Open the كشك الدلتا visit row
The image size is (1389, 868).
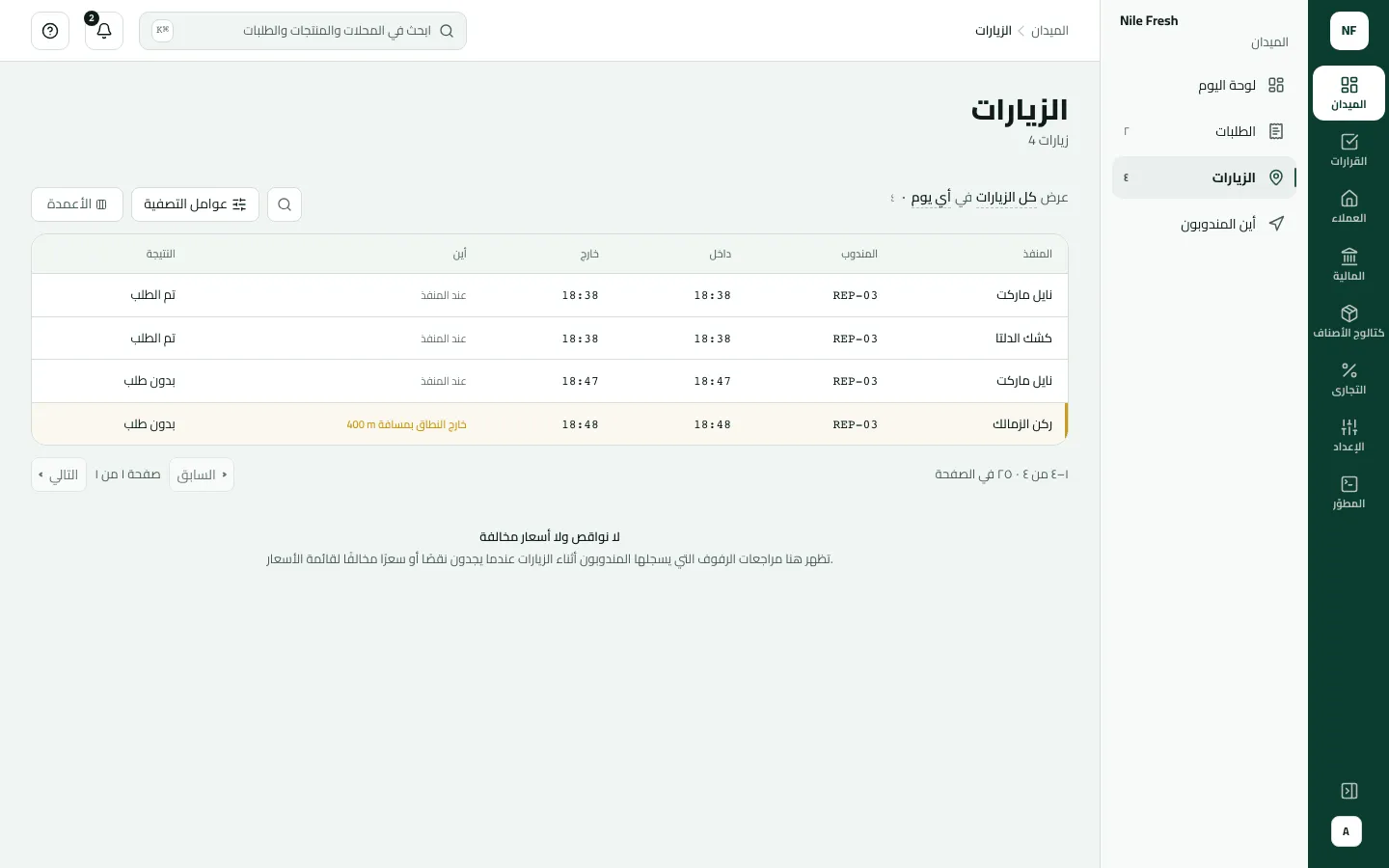click(550, 339)
